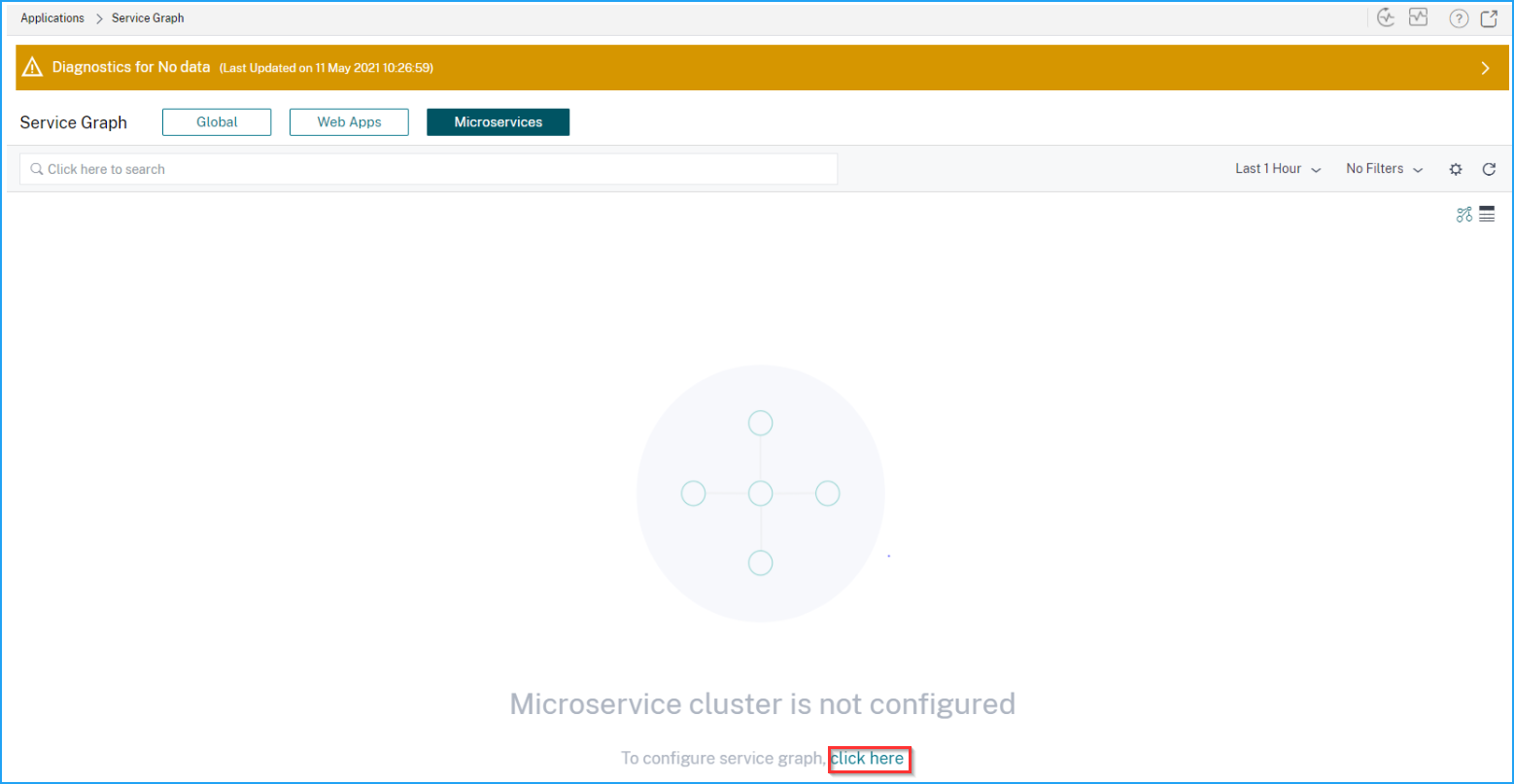Image resolution: width=1514 pixels, height=784 pixels.
Task: Select the Web Apps tab
Action: coord(349,122)
